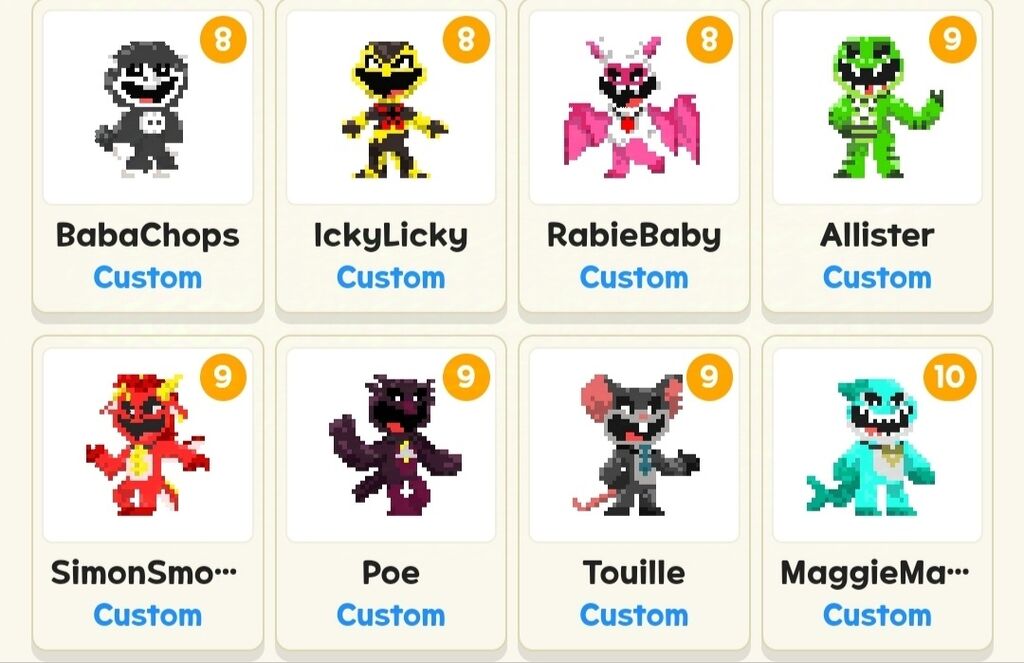Viewport: 1024px width, 663px height.
Task: Click the orange 9 badge on Allister
Action: click(x=952, y=39)
